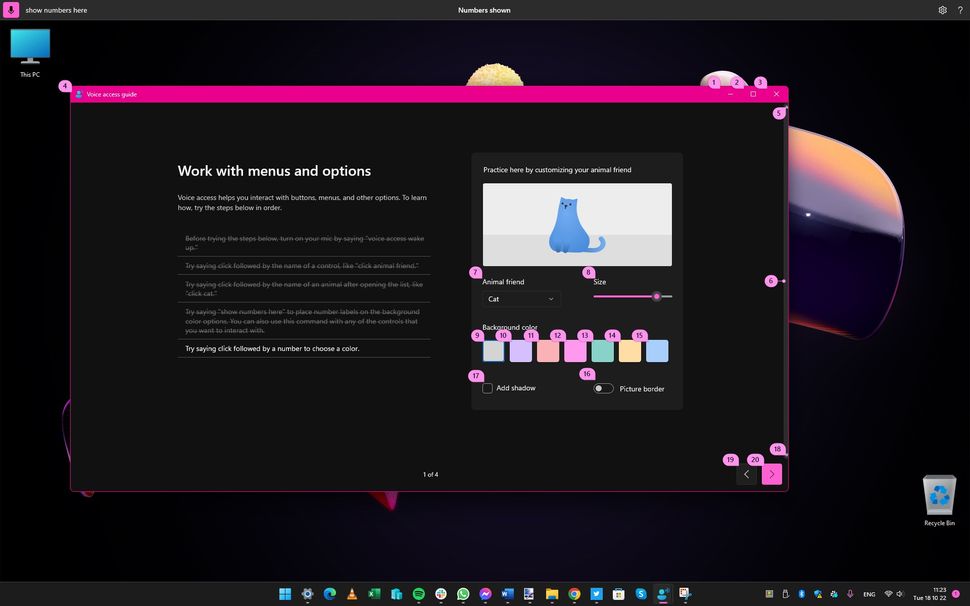Image resolution: width=970 pixels, height=606 pixels.
Task: Open the Animal friend dropdown showing Cat
Action: [x=520, y=298]
